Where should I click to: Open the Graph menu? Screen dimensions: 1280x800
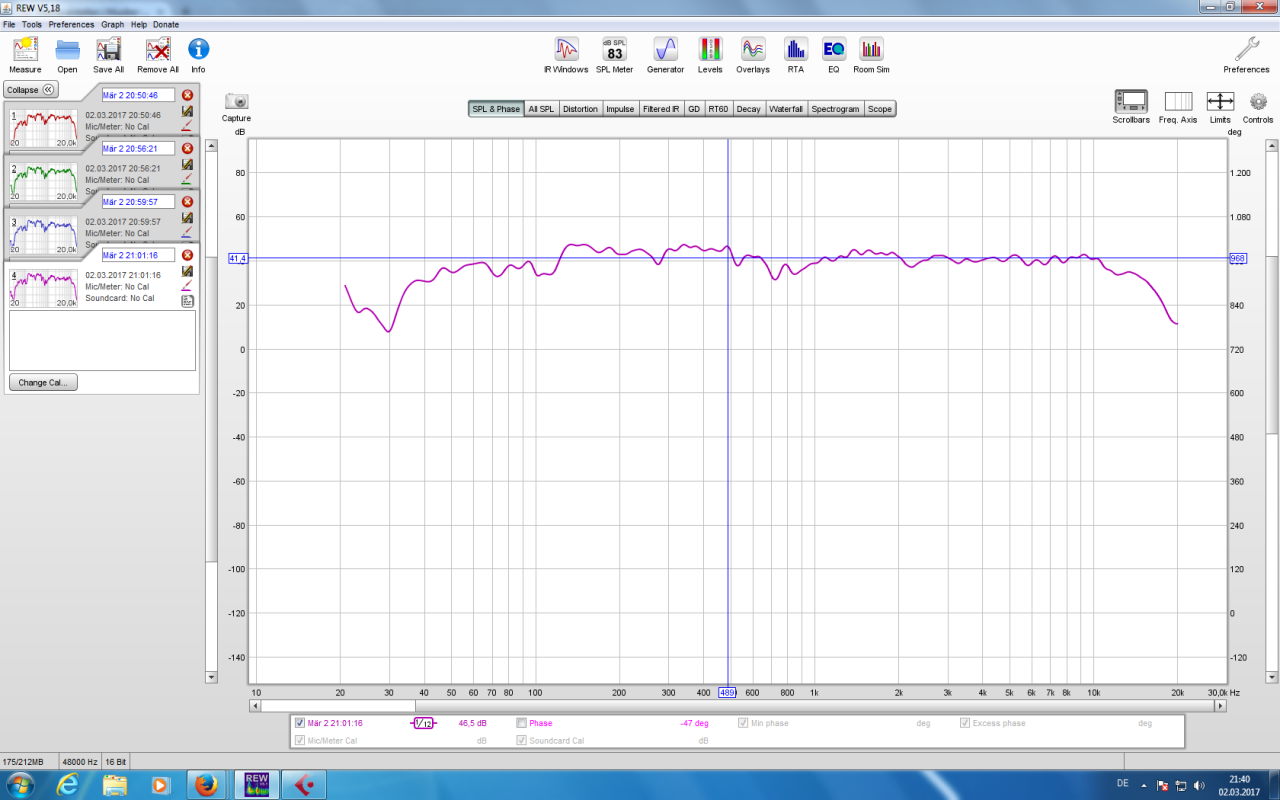(113, 24)
